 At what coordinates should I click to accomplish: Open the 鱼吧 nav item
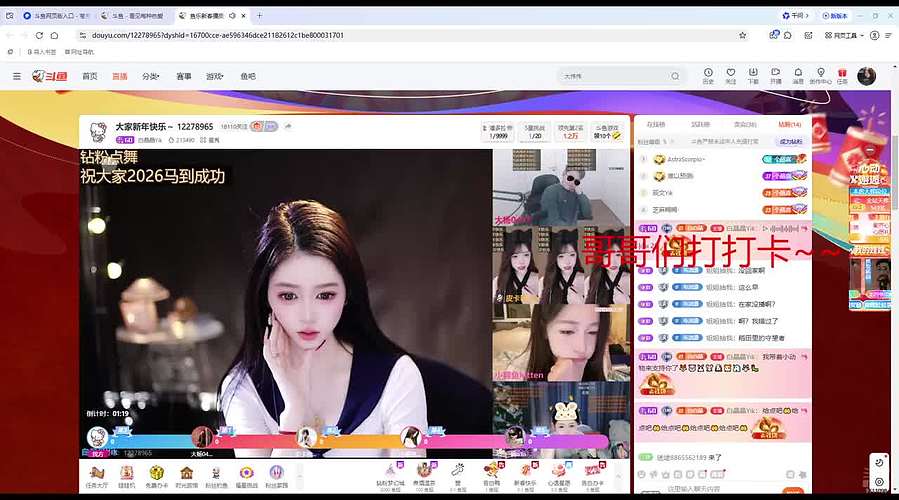pos(248,76)
